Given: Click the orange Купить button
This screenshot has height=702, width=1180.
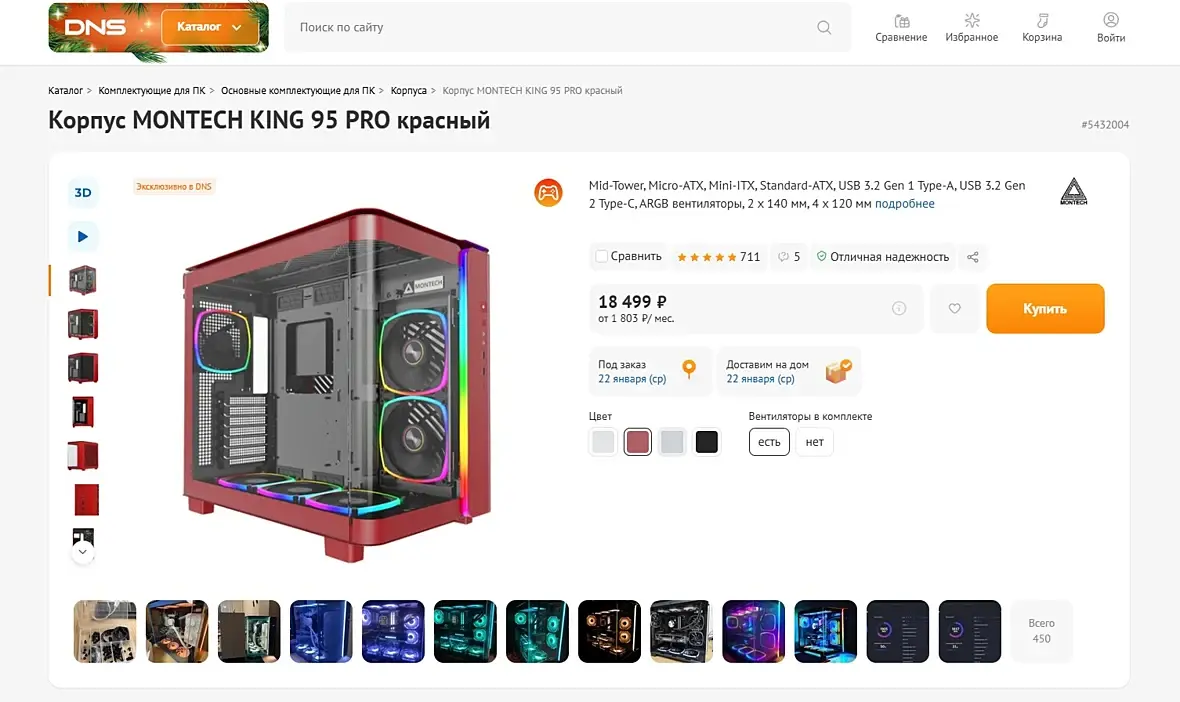Looking at the screenshot, I should (x=1045, y=308).
